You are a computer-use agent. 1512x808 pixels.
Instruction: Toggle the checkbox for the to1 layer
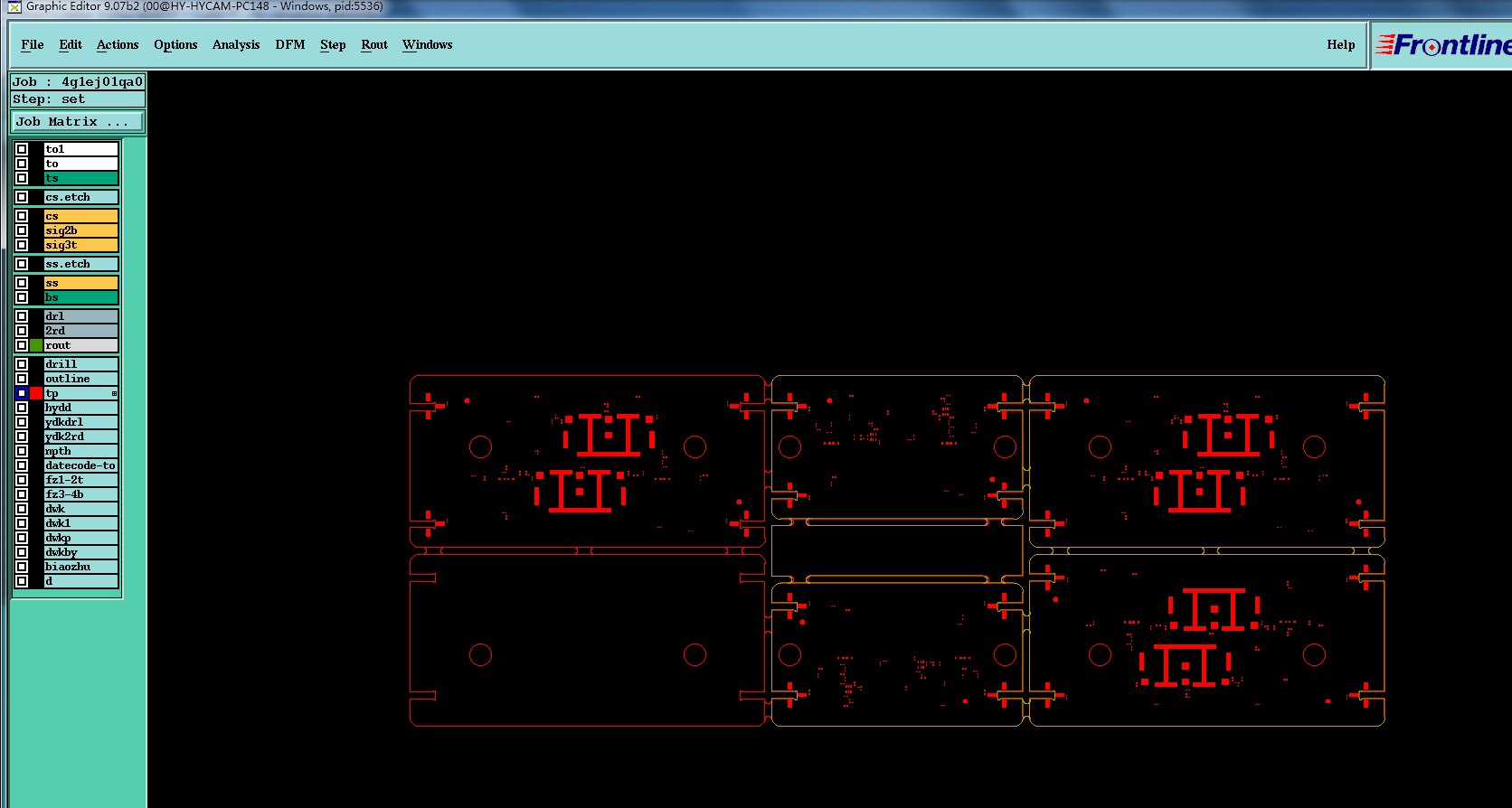click(x=22, y=149)
